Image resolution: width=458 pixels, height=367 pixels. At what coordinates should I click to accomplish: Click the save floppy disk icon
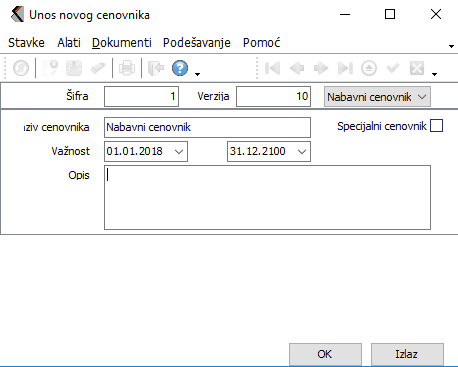coord(74,68)
